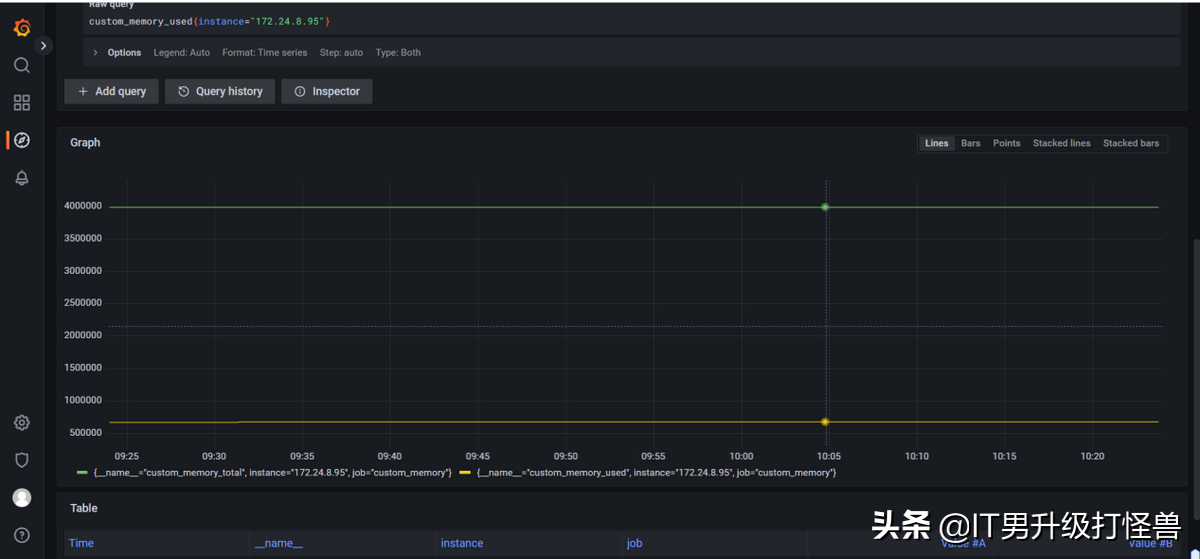The height and width of the screenshot is (559, 1200).
Task: Select Stacked bars graph style
Action: coord(1131,144)
